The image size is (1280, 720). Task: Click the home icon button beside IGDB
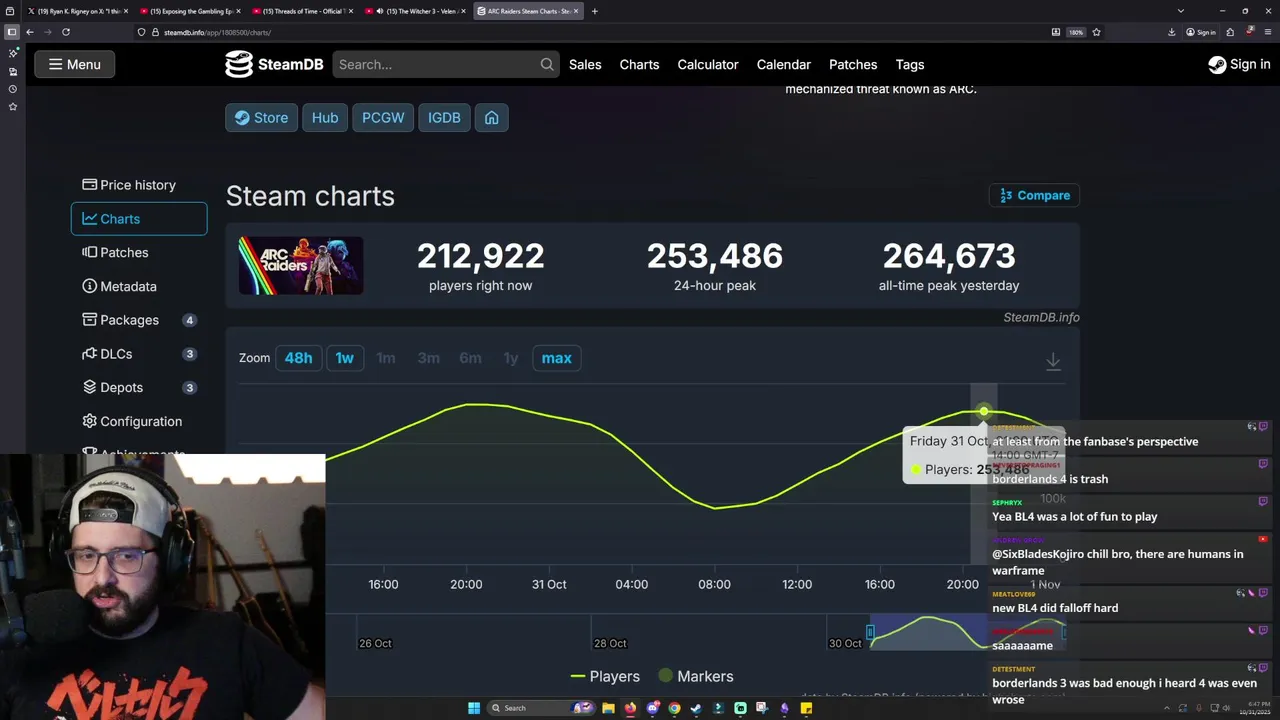491,118
